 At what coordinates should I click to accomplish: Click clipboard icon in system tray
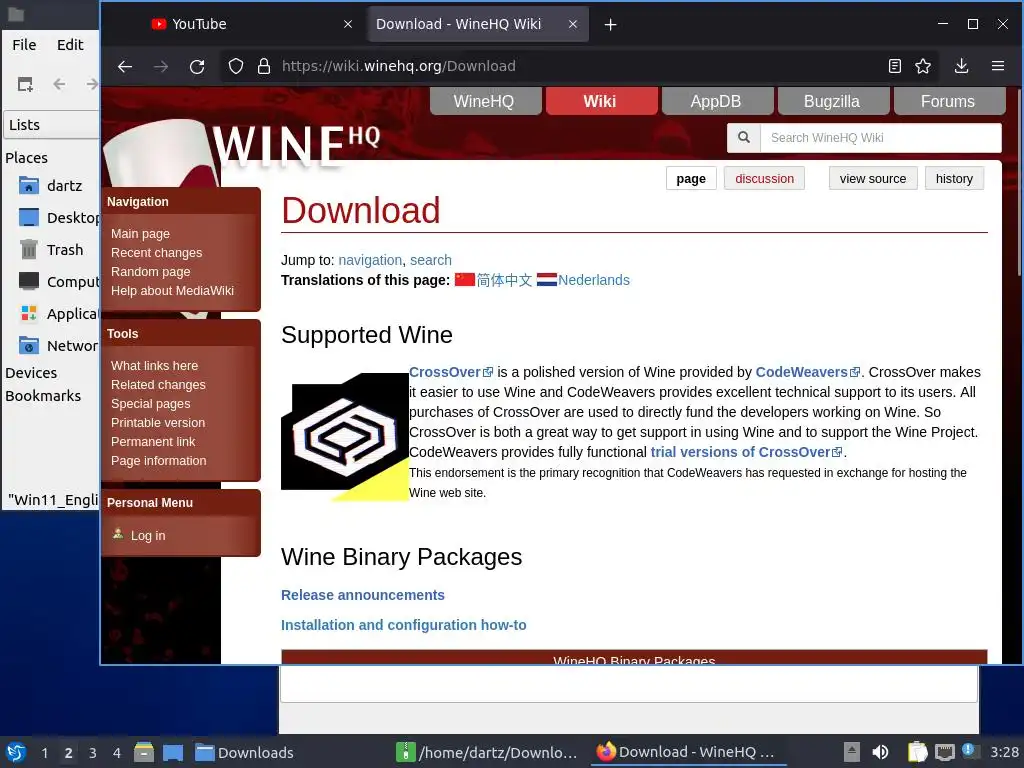click(x=918, y=752)
